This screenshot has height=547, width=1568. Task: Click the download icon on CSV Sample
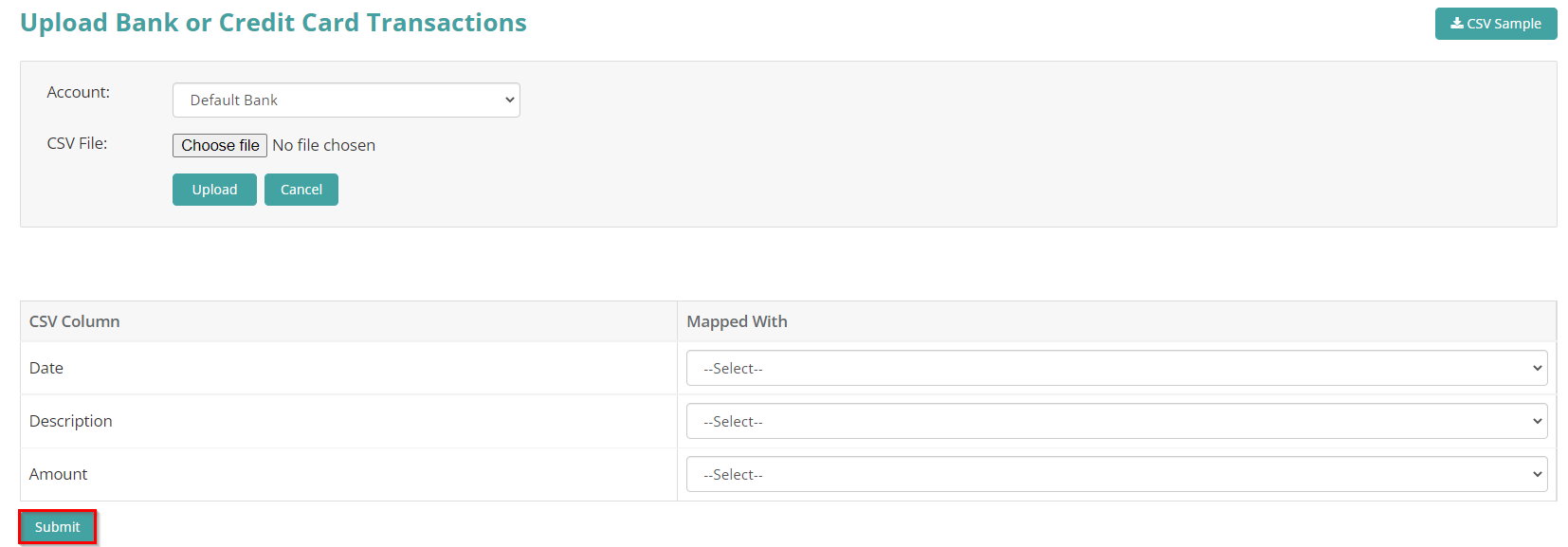(x=1456, y=23)
